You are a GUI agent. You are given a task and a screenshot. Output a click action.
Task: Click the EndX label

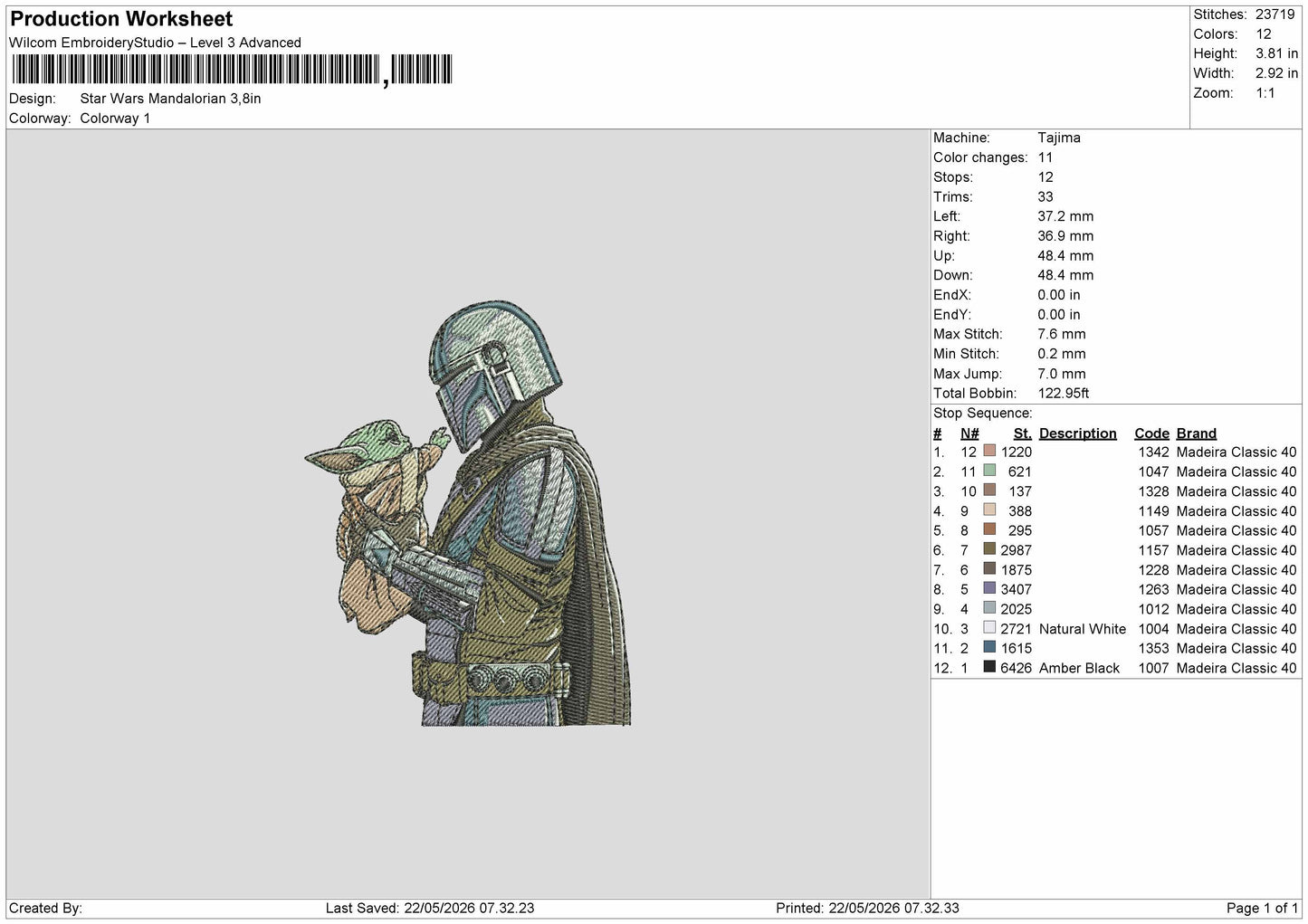tap(952, 295)
